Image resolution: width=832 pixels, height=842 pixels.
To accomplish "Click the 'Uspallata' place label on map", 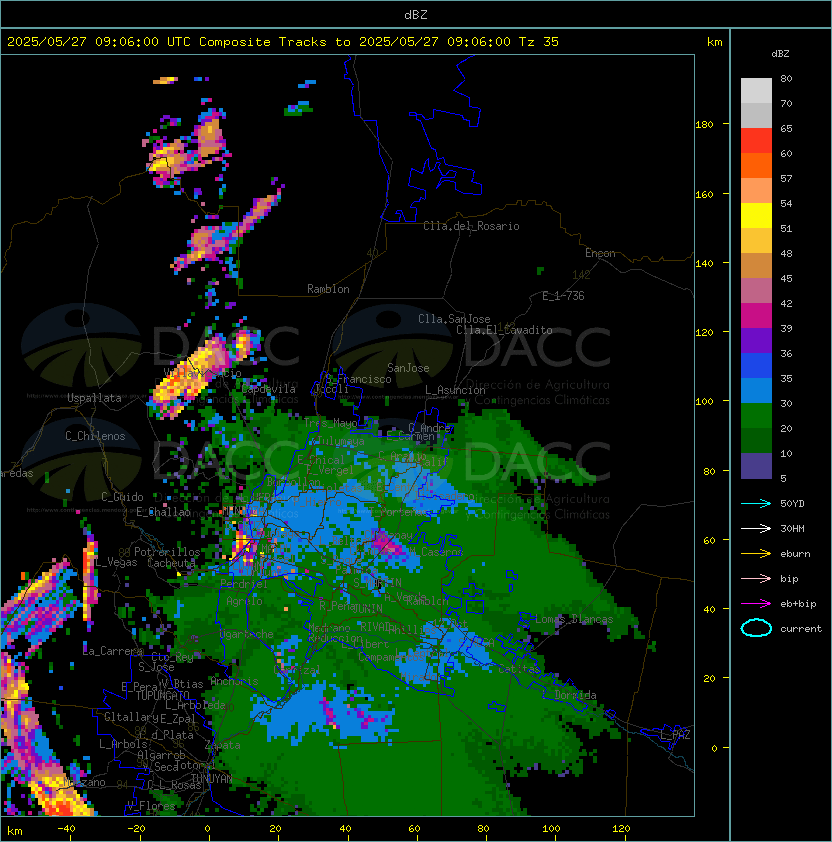I will point(94,398).
